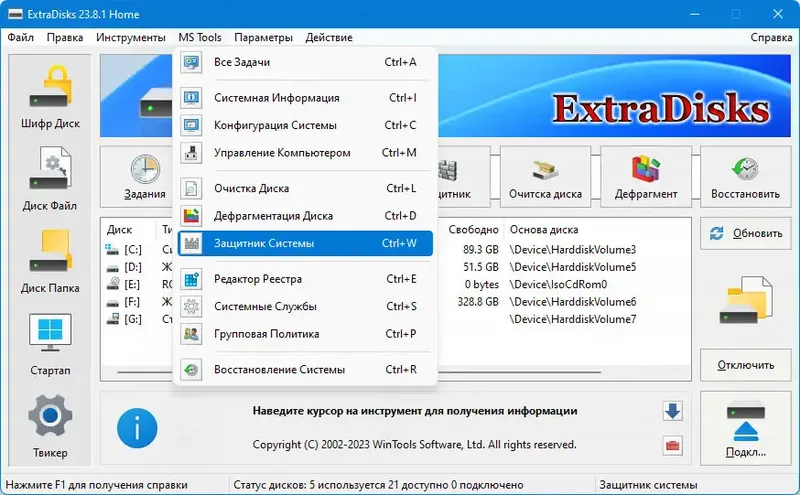Image resolution: width=800 pixels, height=495 pixels.
Task: Click the 328.8 GB free space value
Action: [478, 302]
